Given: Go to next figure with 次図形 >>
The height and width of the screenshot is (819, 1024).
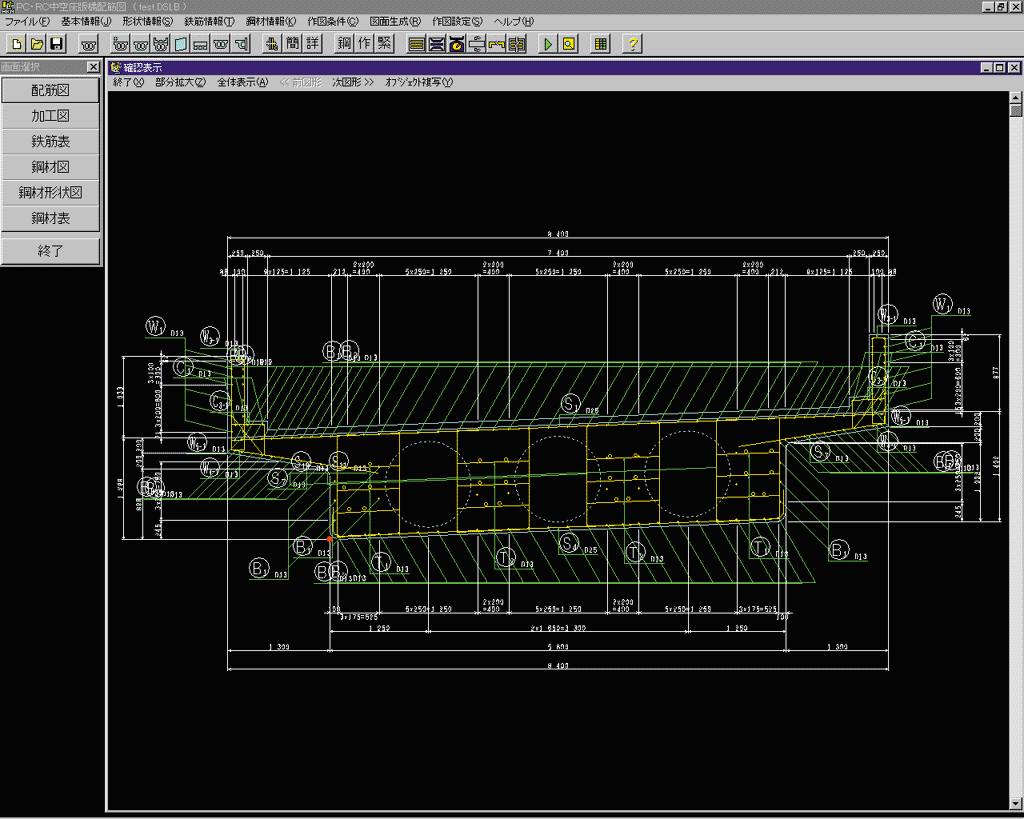Looking at the screenshot, I should click(352, 82).
